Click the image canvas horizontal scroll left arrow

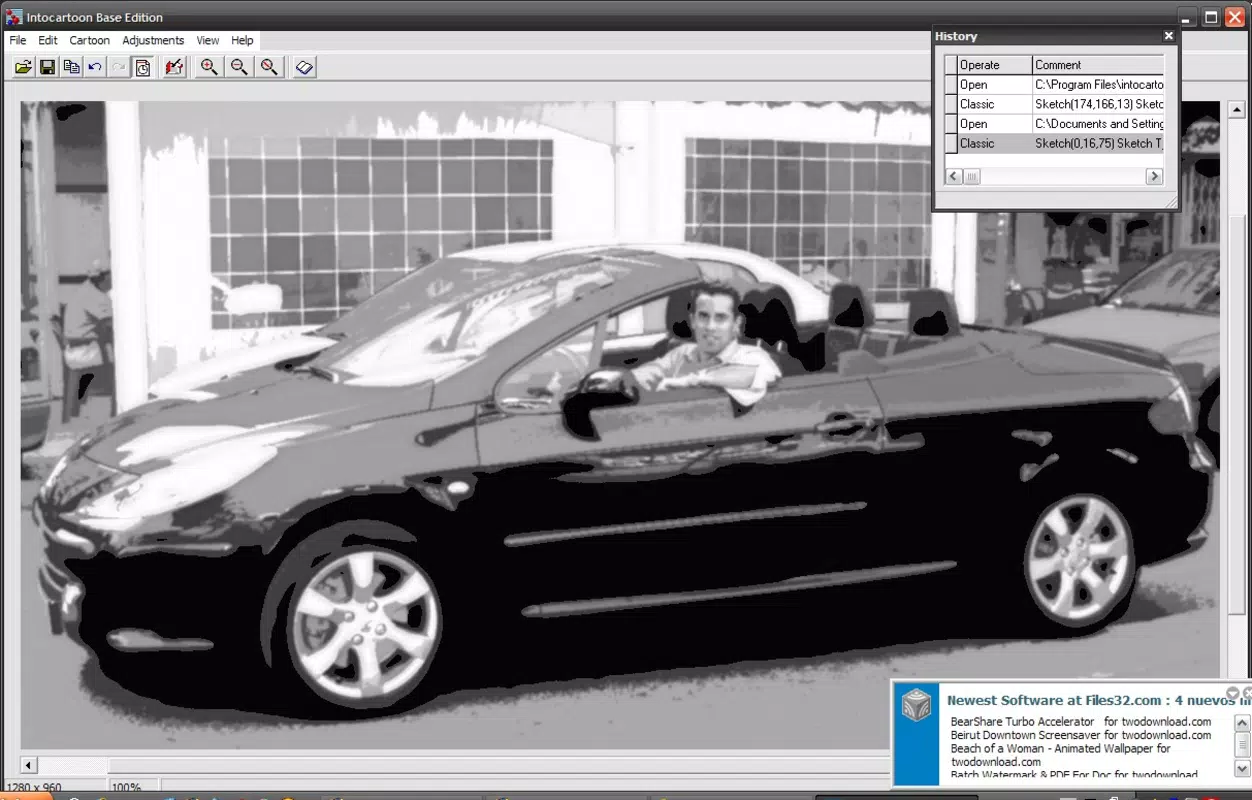(29, 765)
